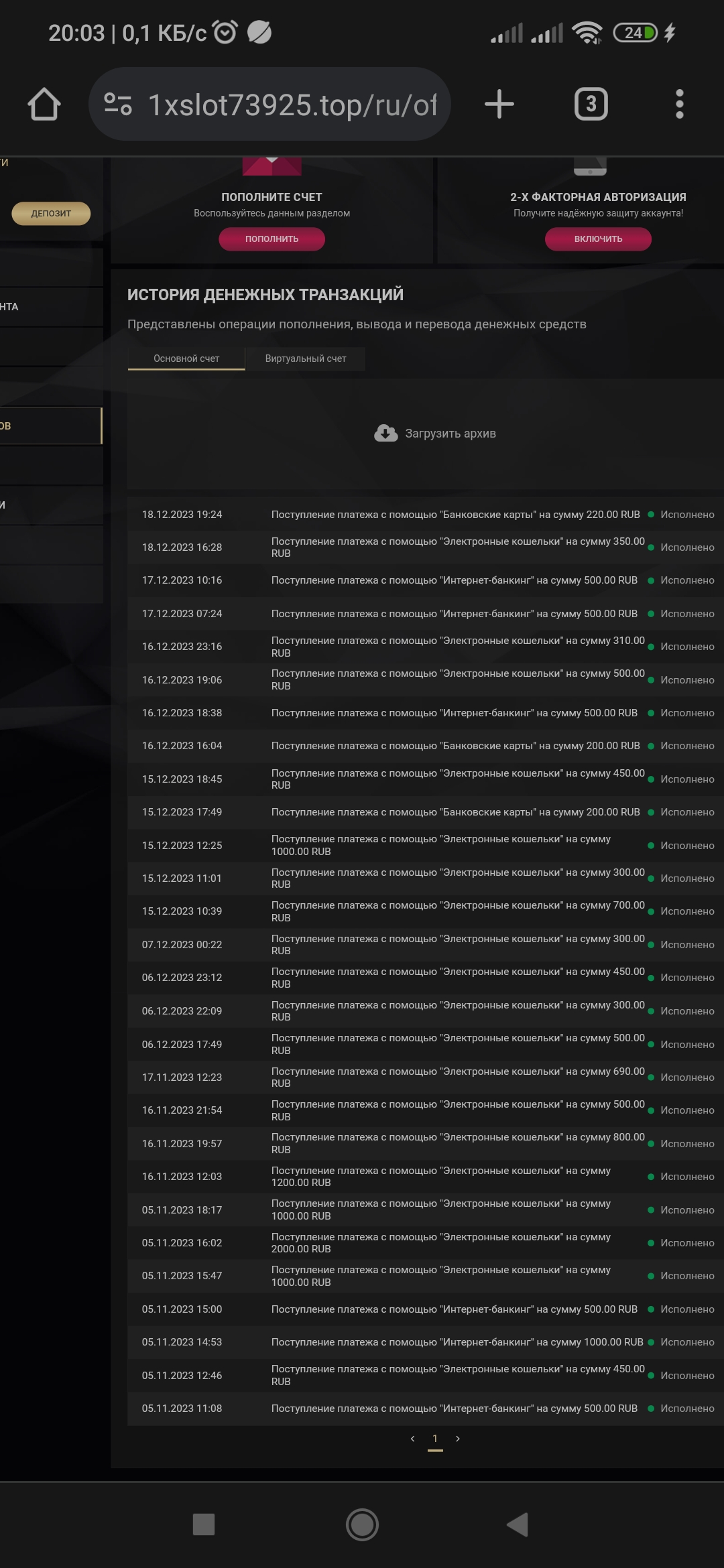Image resolution: width=724 pixels, height=1568 pixels.
Task: Open the tab switcher showing 3 tabs
Action: click(591, 105)
